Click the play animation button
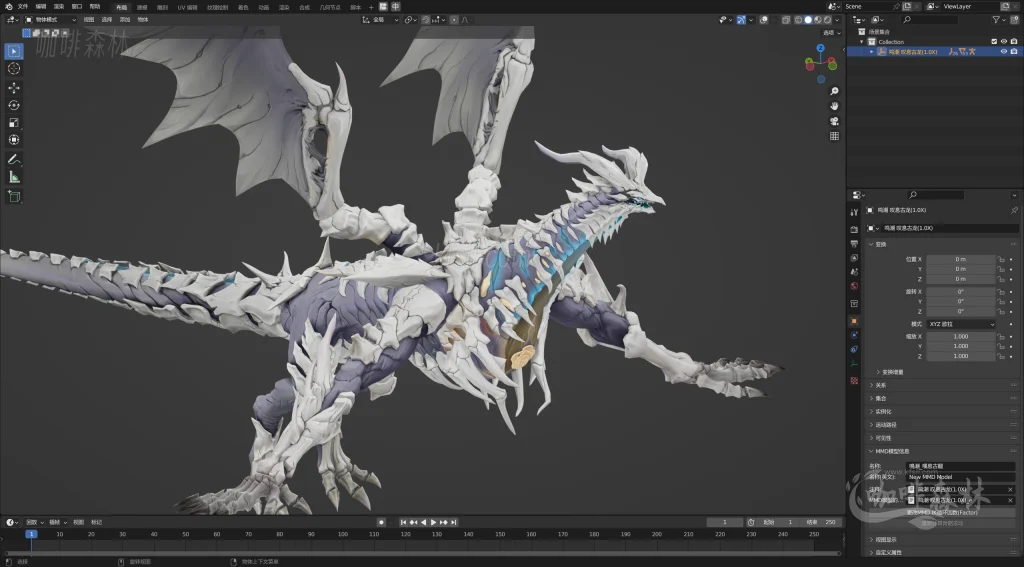The width and height of the screenshot is (1024, 567). click(433, 522)
